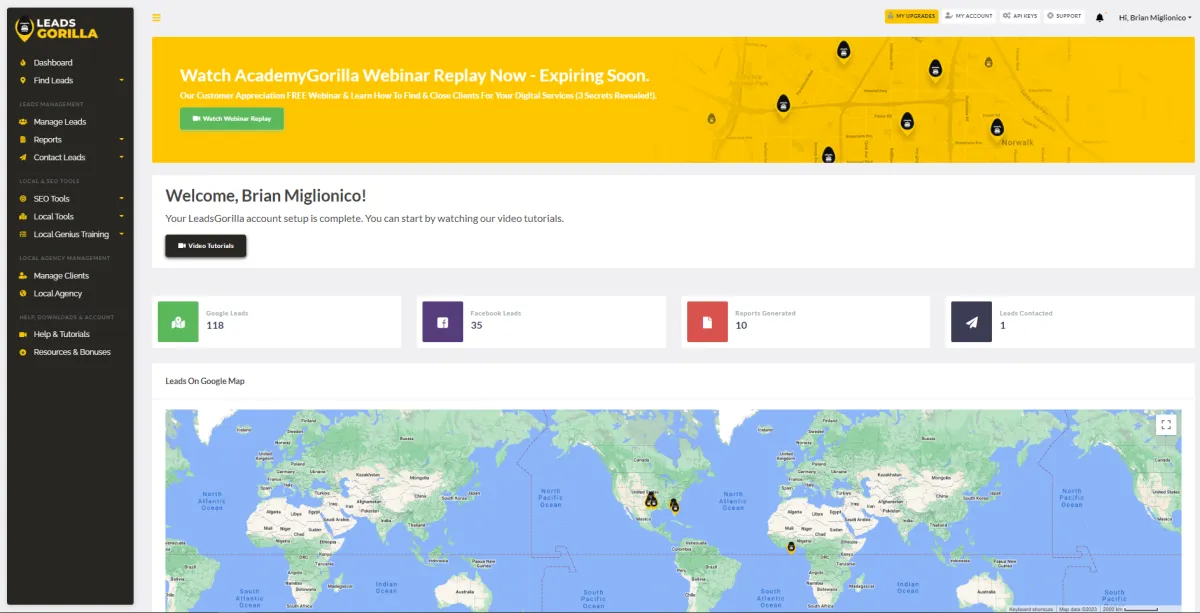Open the Hi, Brian Miglionico user dropdown
The width and height of the screenshot is (1200, 613).
[1155, 18]
